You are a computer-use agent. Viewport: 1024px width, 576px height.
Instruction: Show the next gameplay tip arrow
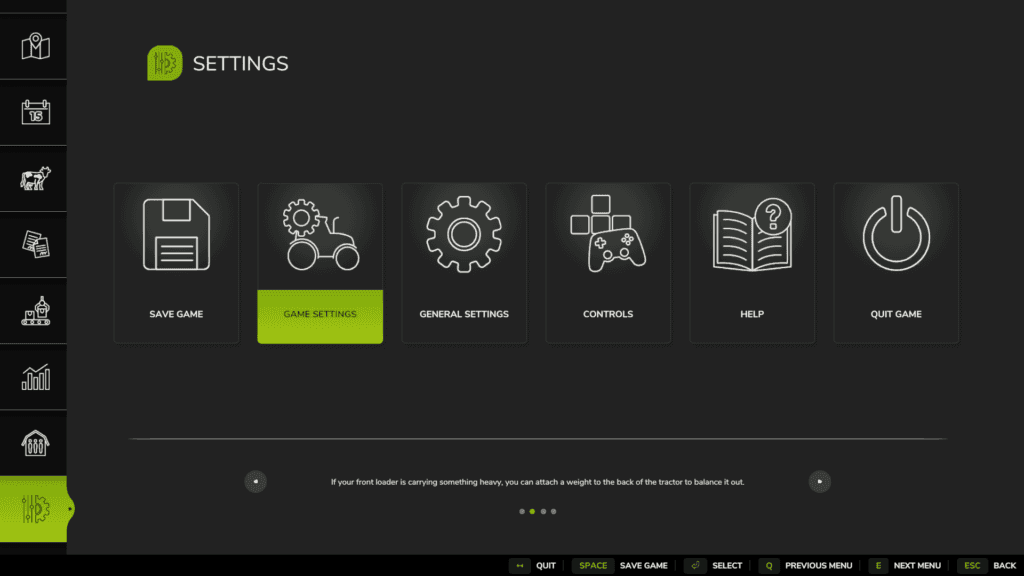tap(819, 481)
